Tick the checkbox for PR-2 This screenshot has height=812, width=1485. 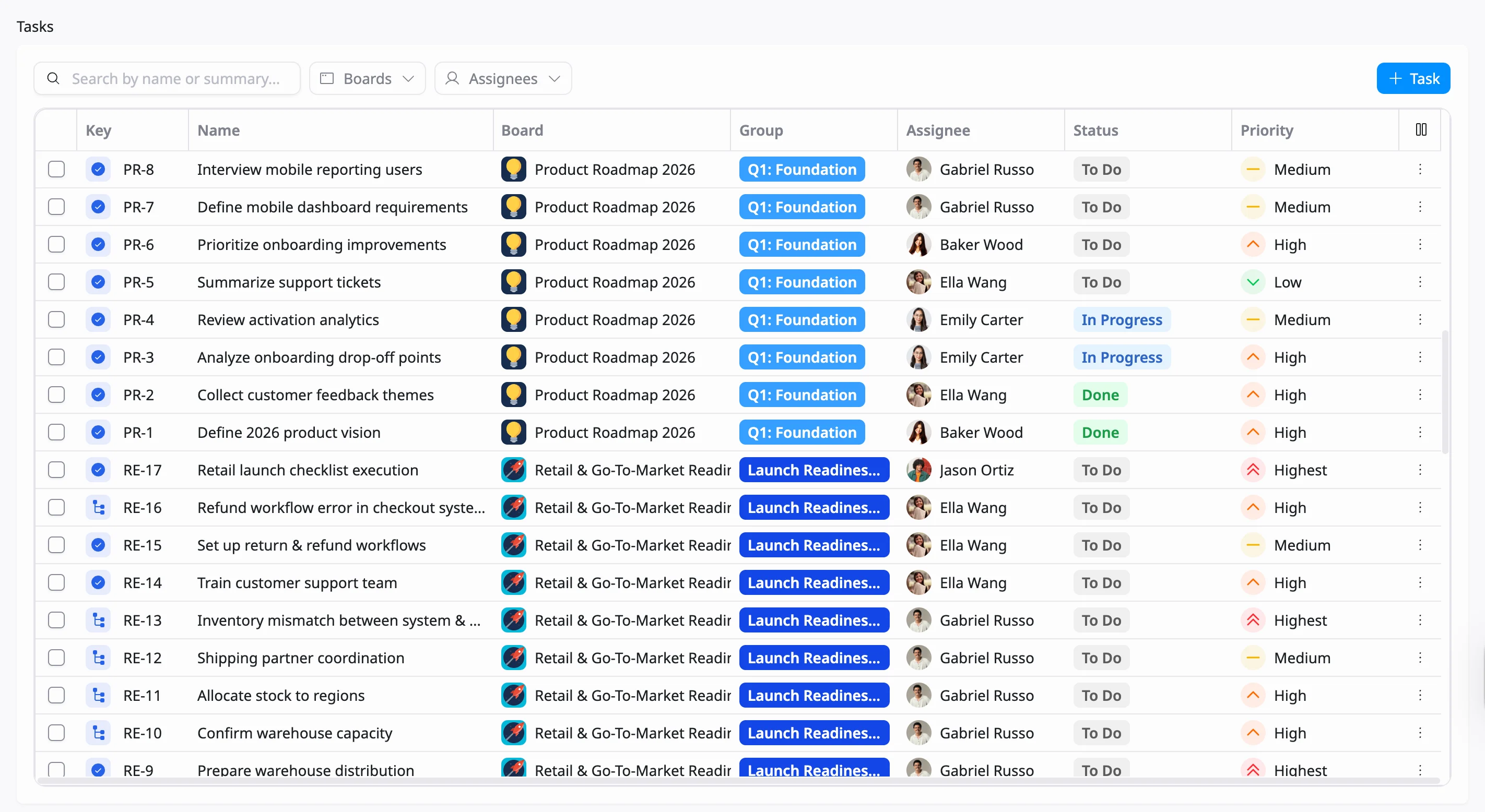tap(56, 395)
